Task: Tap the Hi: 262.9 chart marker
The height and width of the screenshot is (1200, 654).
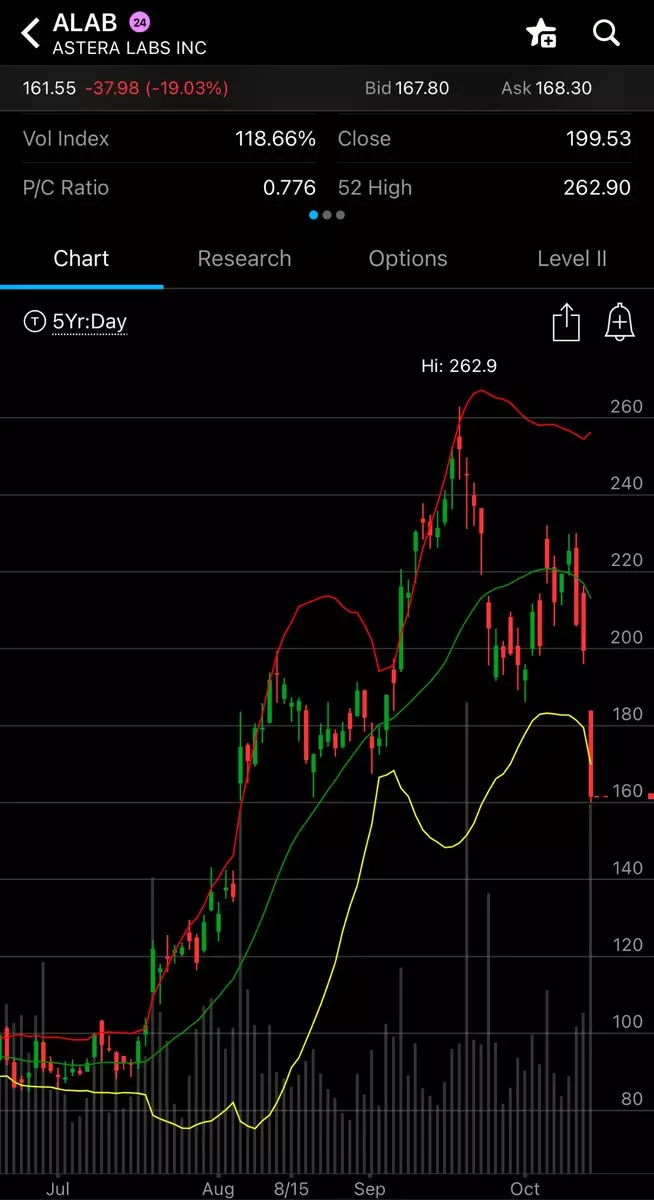Action: coord(459,366)
